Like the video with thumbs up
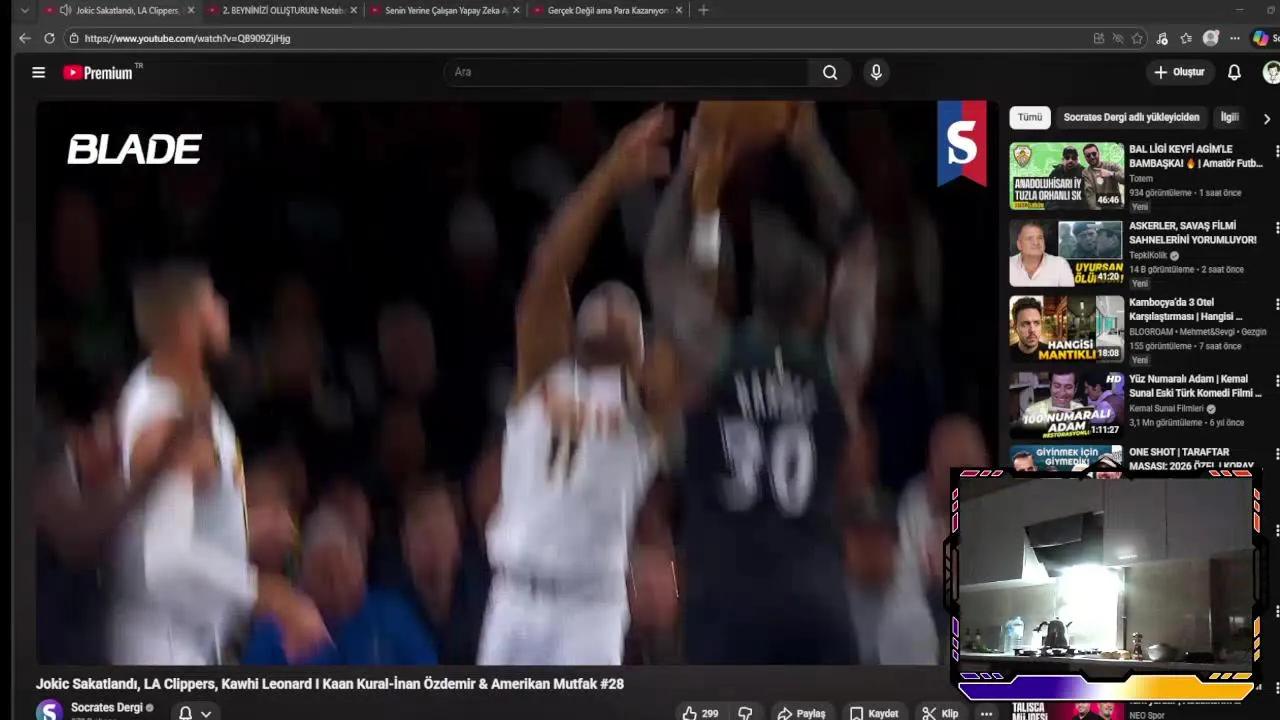Image resolution: width=1280 pixels, height=720 pixels. pyautogui.click(x=700, y=713)
